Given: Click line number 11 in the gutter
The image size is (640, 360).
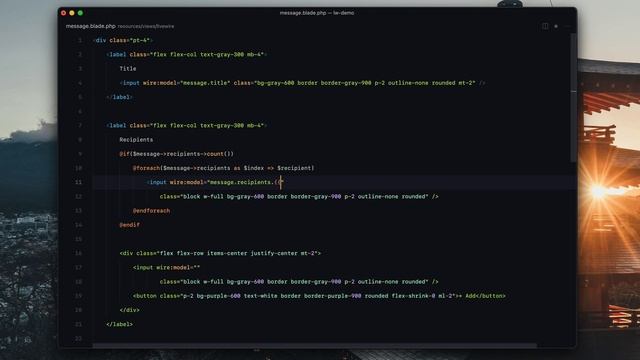Looking at the screenshot, I should pyautogui.click(x=78, y=182).
